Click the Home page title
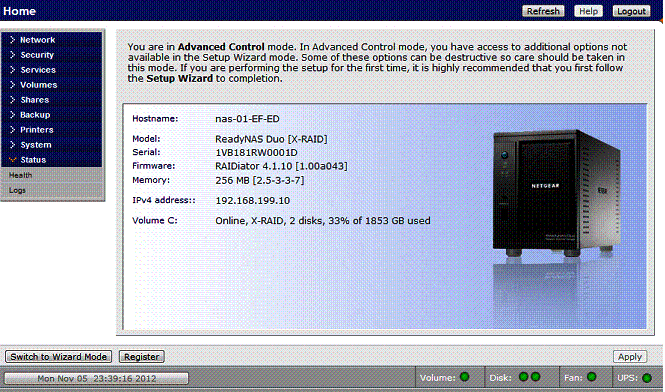 coord(20,11)
